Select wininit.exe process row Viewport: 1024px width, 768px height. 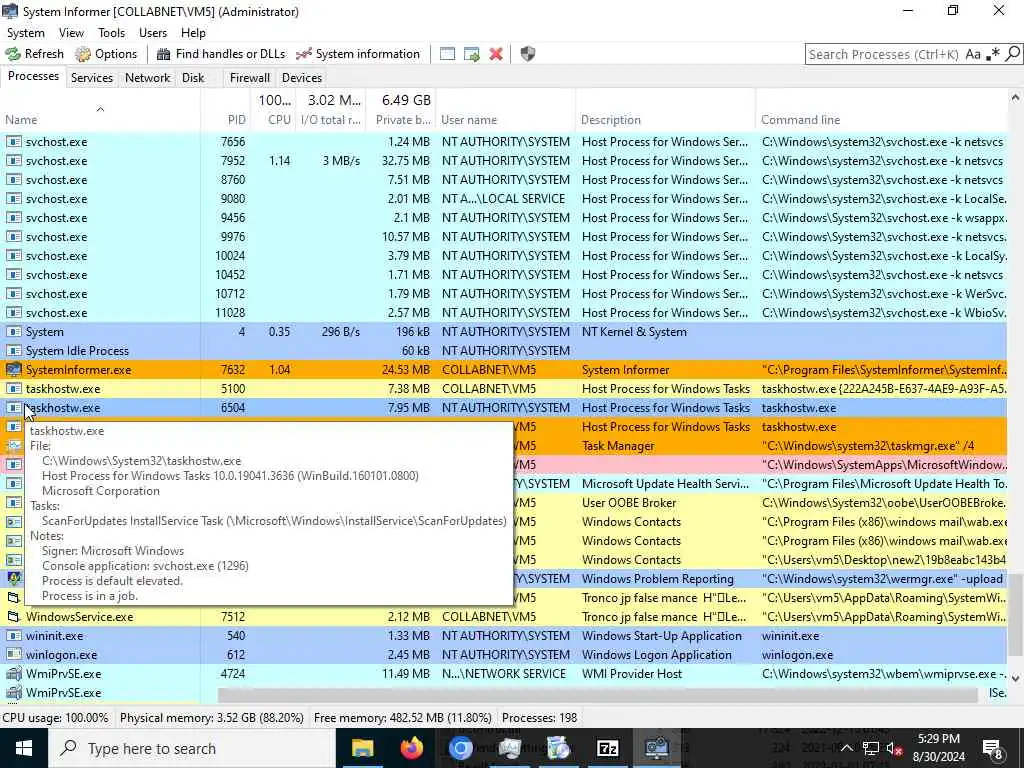(504, 635)
